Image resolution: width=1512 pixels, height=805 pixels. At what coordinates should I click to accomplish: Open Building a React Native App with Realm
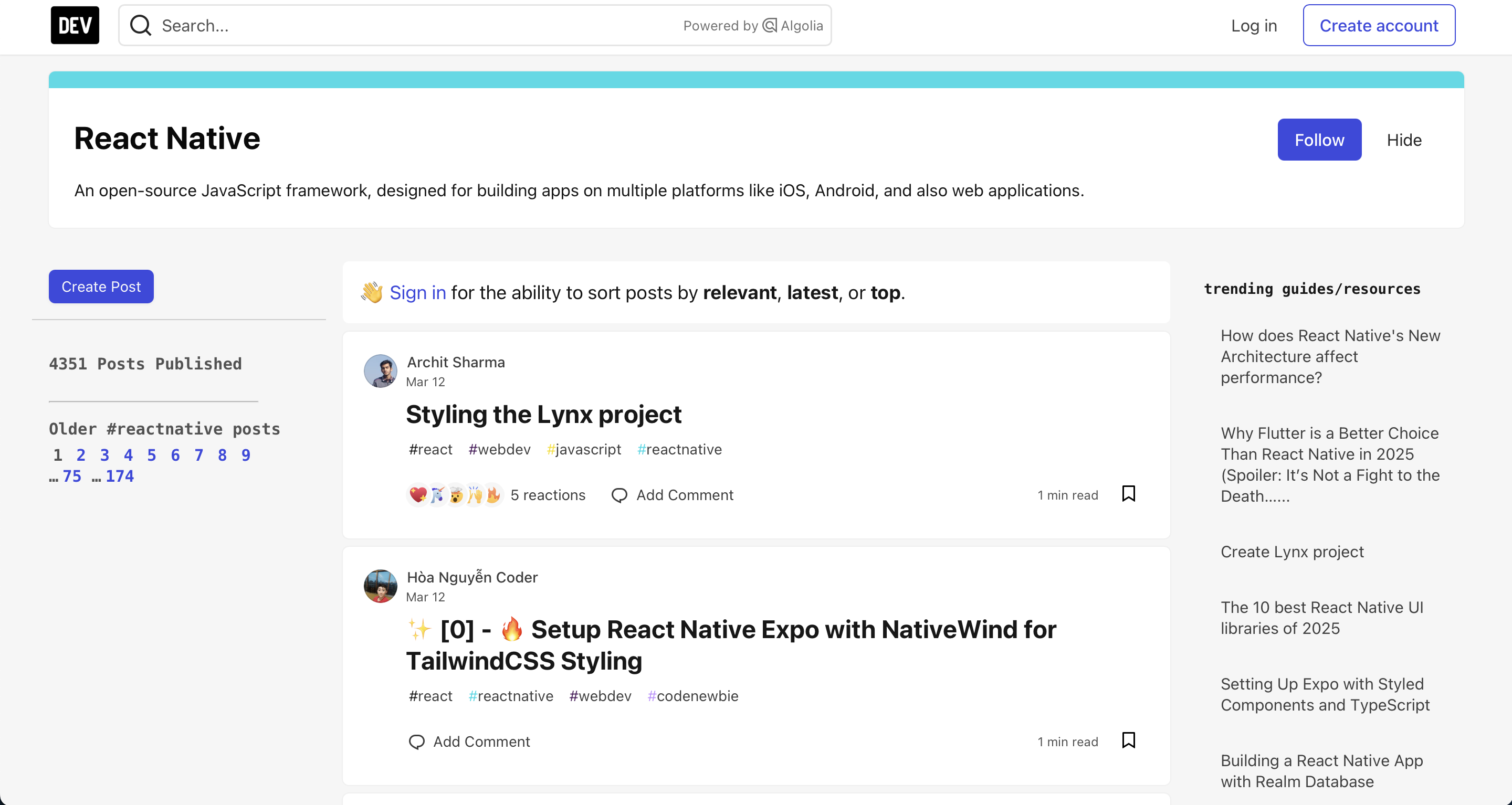tap(1322, 771)
